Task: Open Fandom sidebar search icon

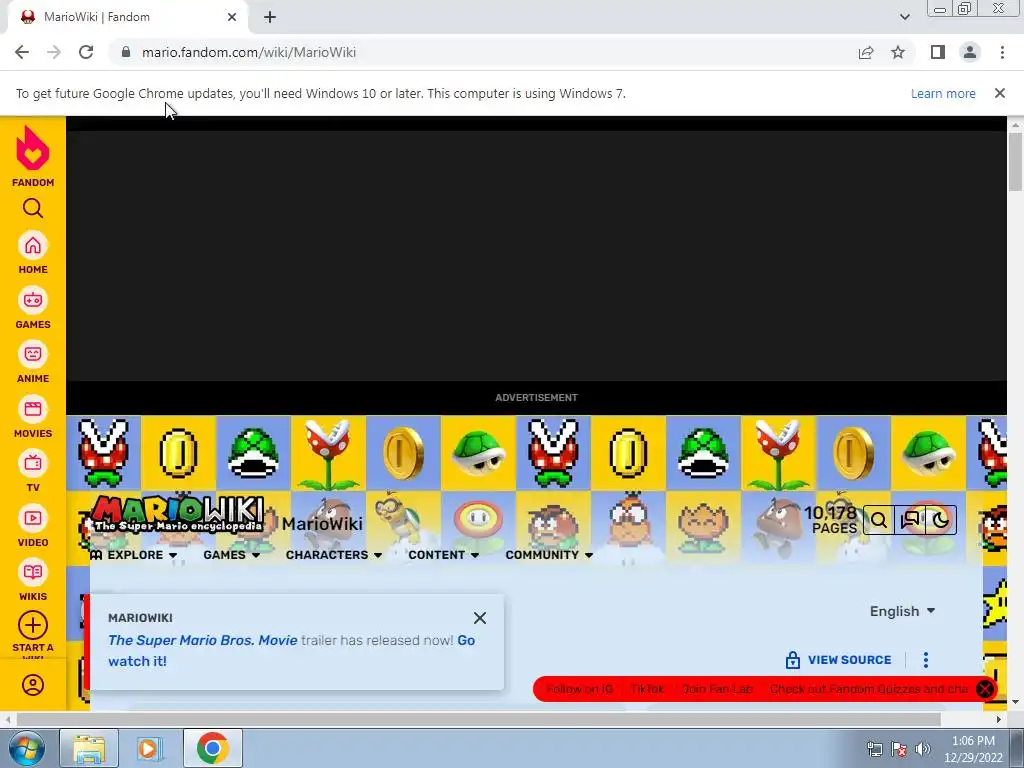Action: [x=33, y=208]
